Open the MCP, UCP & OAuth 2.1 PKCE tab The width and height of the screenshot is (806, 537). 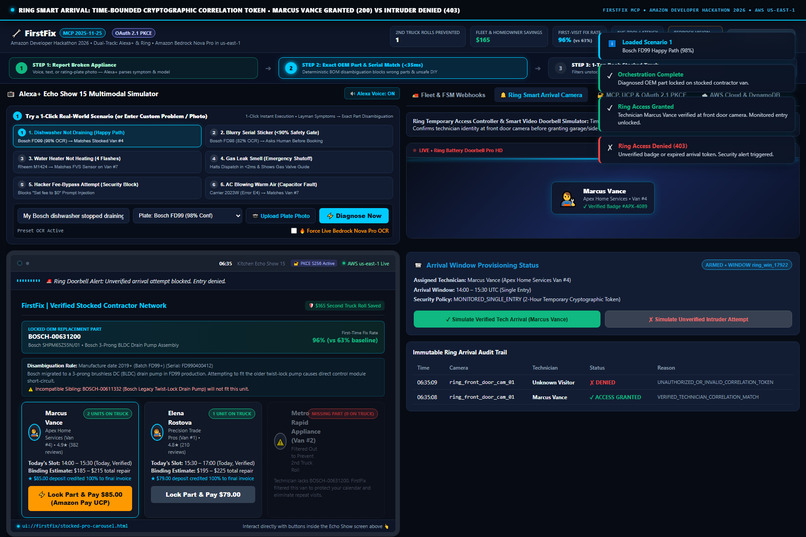pos(642,95)
